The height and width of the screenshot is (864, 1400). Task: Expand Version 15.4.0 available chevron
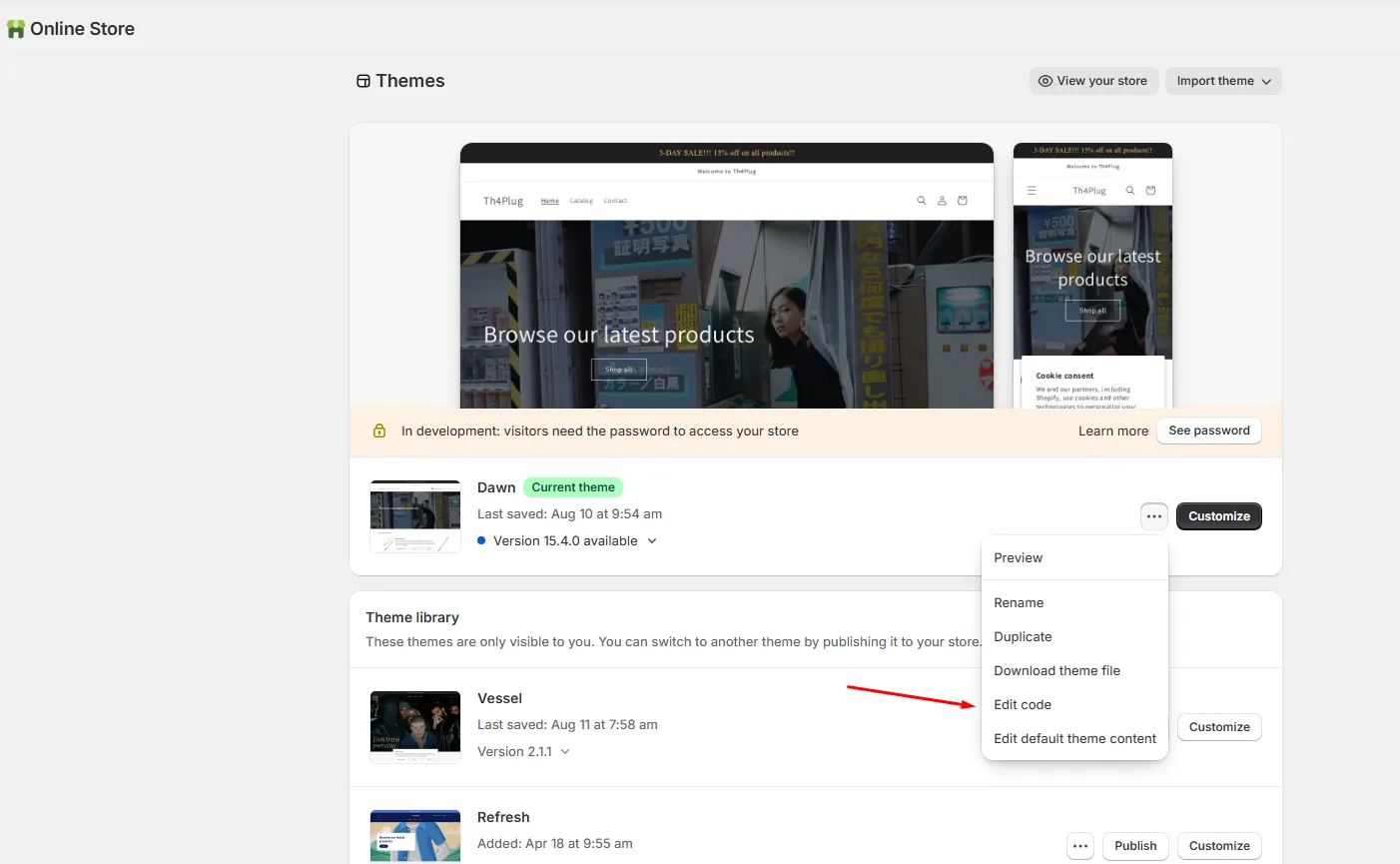point(652,540)
